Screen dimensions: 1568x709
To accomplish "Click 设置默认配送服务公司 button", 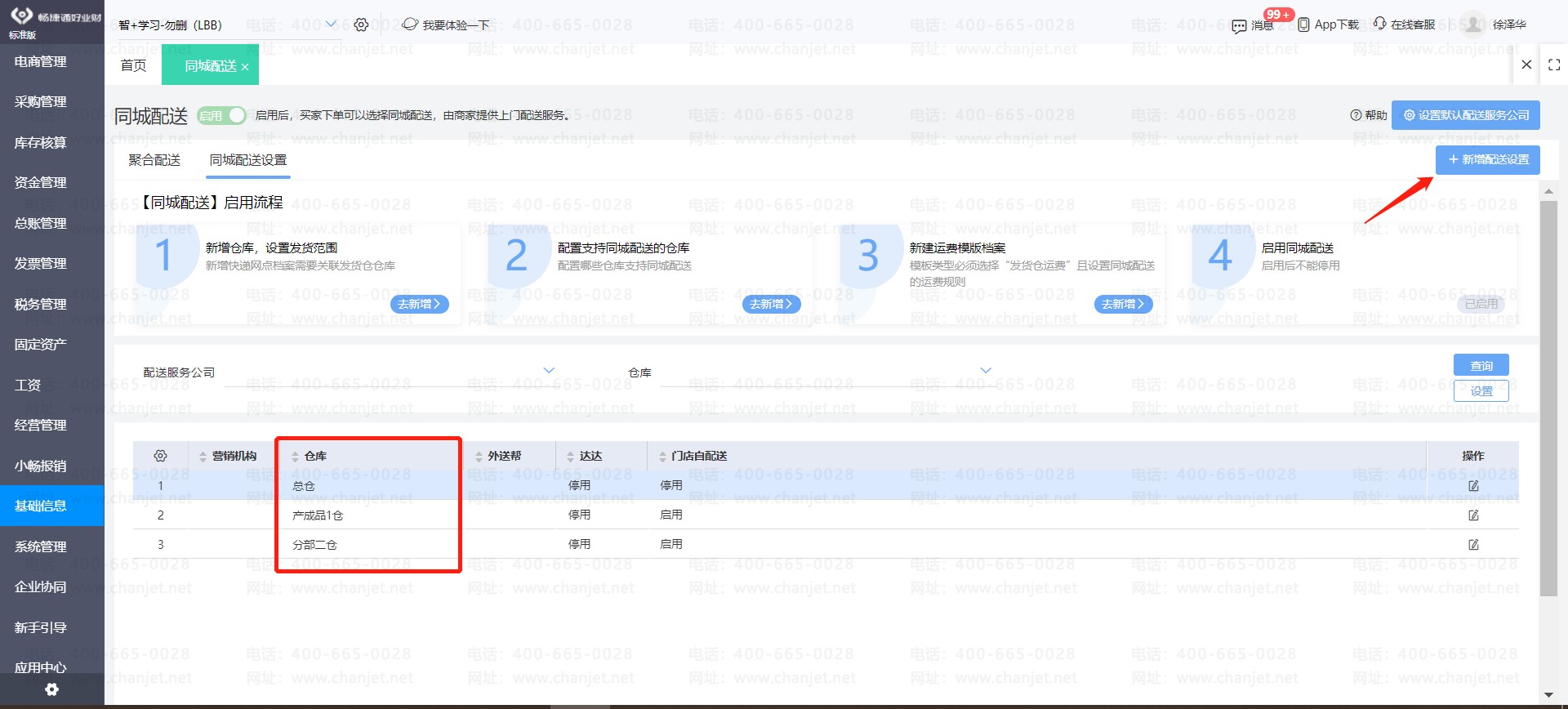I will coord(1466,115).
